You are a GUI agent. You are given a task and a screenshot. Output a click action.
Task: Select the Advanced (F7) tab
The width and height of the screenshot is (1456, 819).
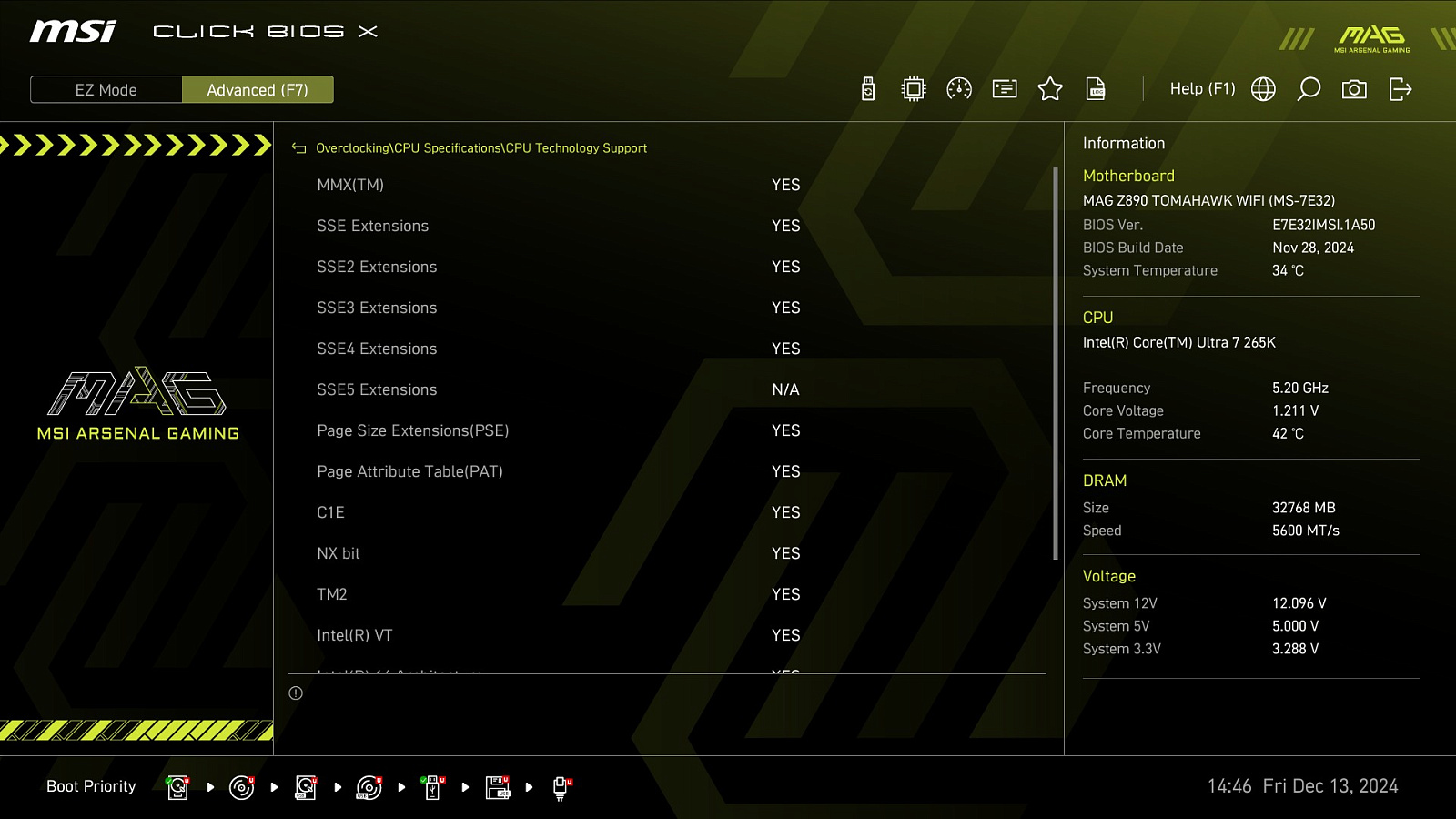258,89
